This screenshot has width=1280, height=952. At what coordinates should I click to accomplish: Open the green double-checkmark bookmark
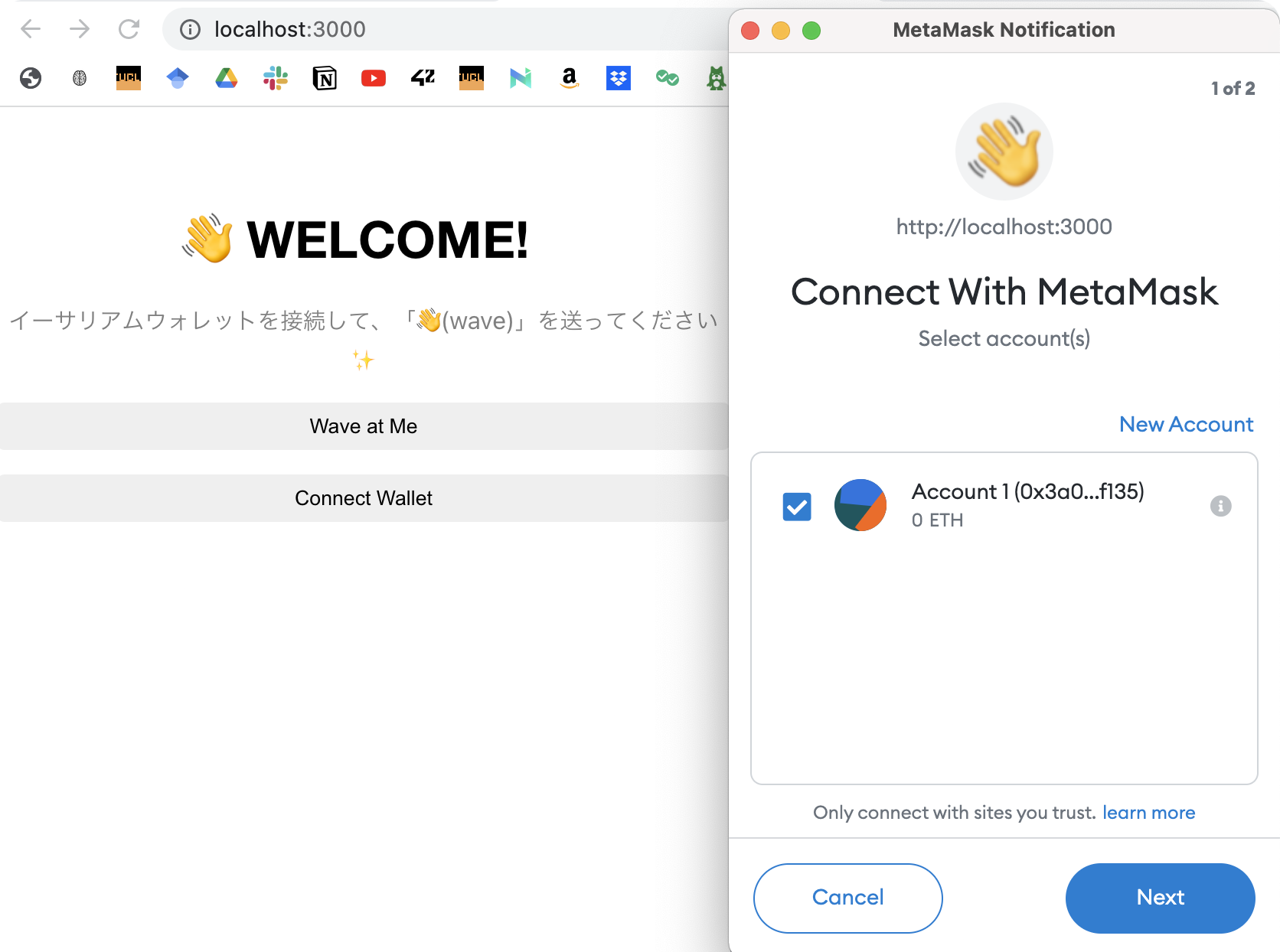pyautogui.click(x=668, y=78)
